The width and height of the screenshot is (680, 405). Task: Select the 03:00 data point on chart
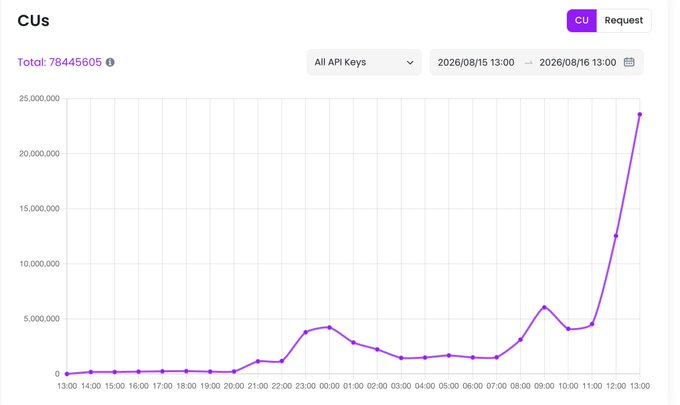(401, 358)
